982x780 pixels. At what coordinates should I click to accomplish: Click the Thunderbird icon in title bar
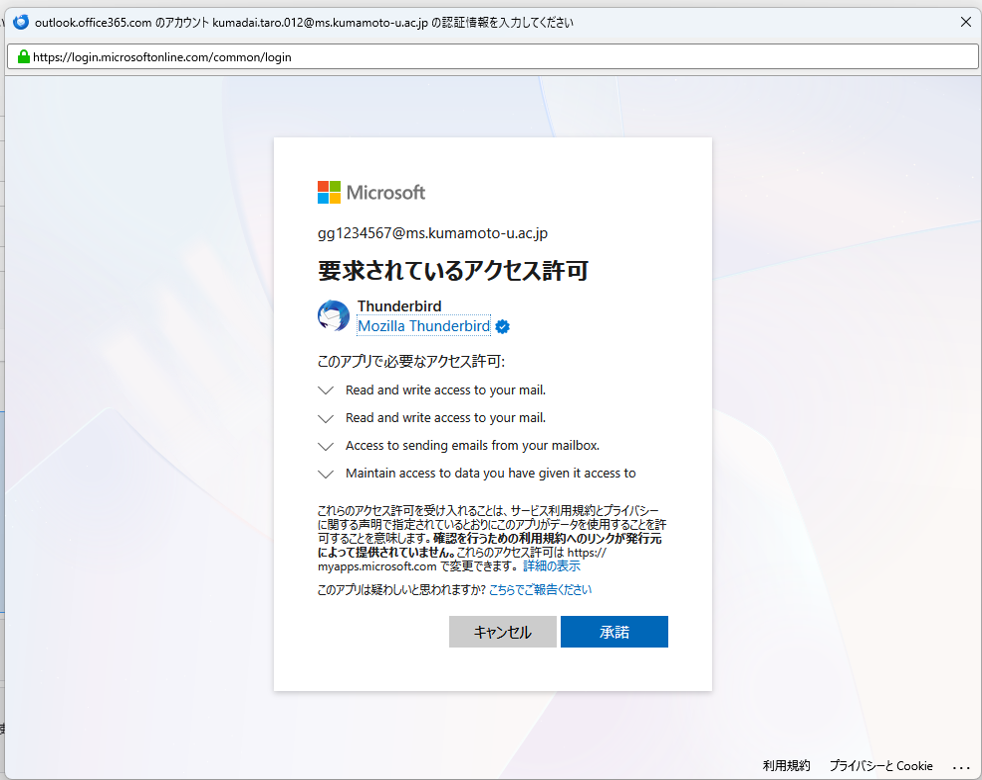click(21, 23)
